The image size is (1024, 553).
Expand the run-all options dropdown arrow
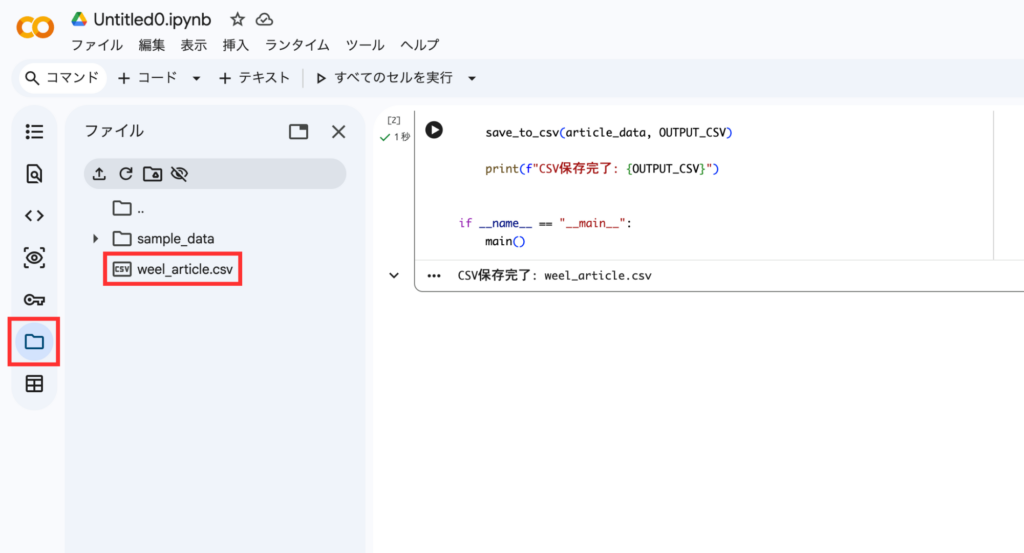click(472, 78)
